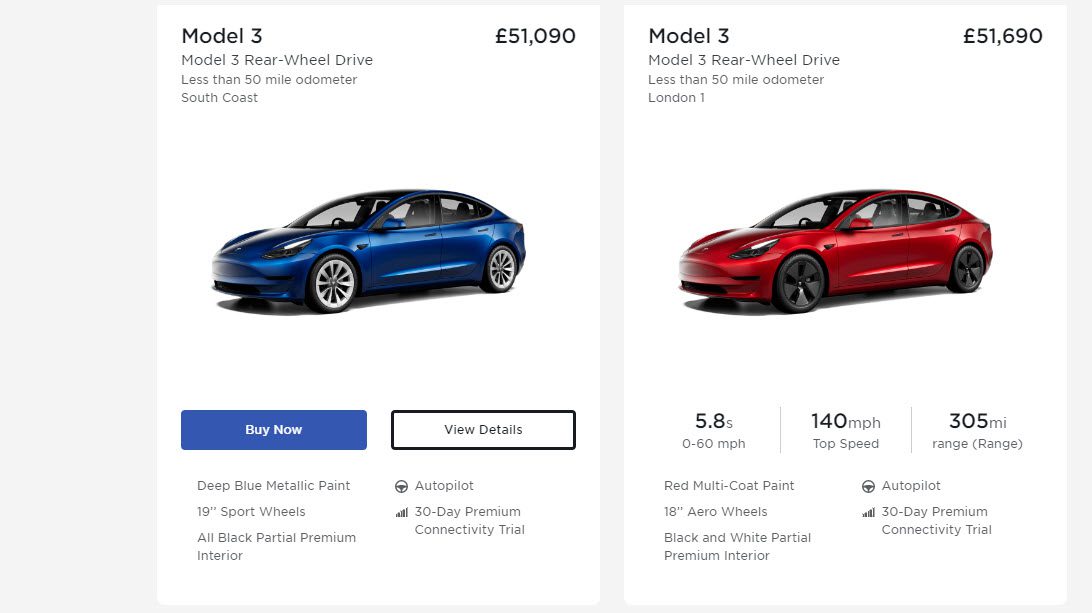The height and width of the screenshot is (613, 1092).
Task: Click the 18'' Aero Wheels feature
Action: pyautogui.click(x=715, y=512)
